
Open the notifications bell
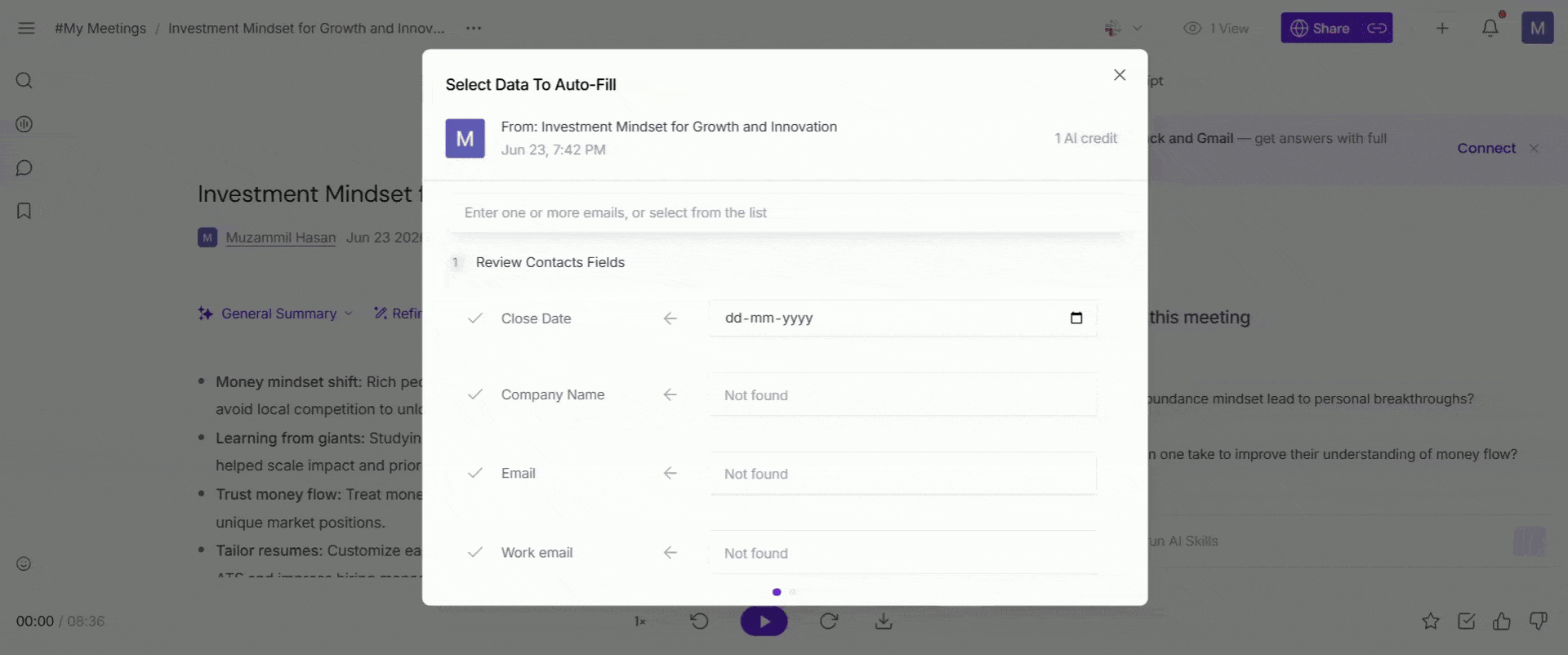1490,28
